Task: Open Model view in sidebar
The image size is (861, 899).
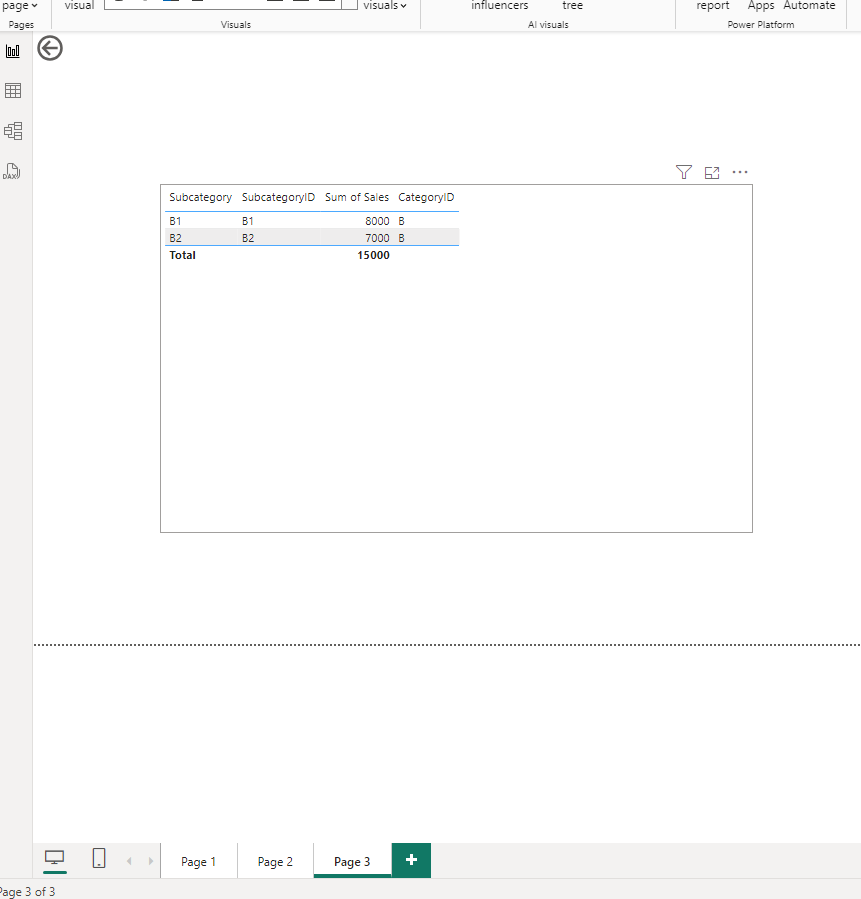Action: tap(13, 131)
